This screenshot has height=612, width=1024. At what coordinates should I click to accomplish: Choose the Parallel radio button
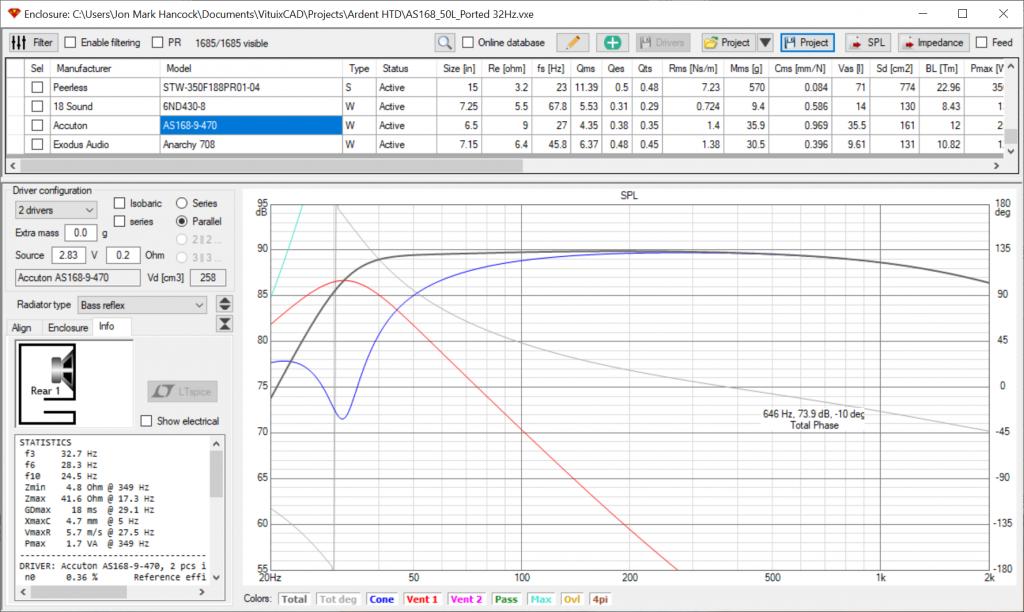point(182,221)
